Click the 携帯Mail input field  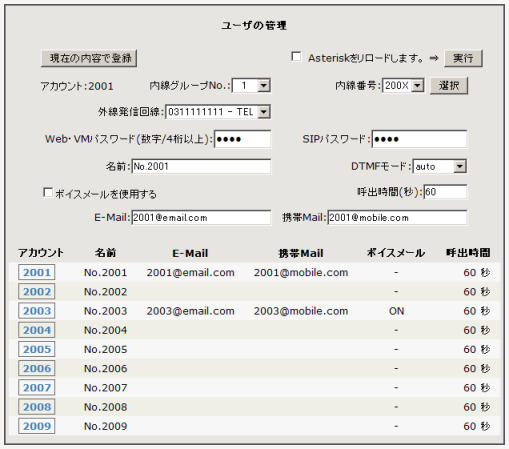397,218
